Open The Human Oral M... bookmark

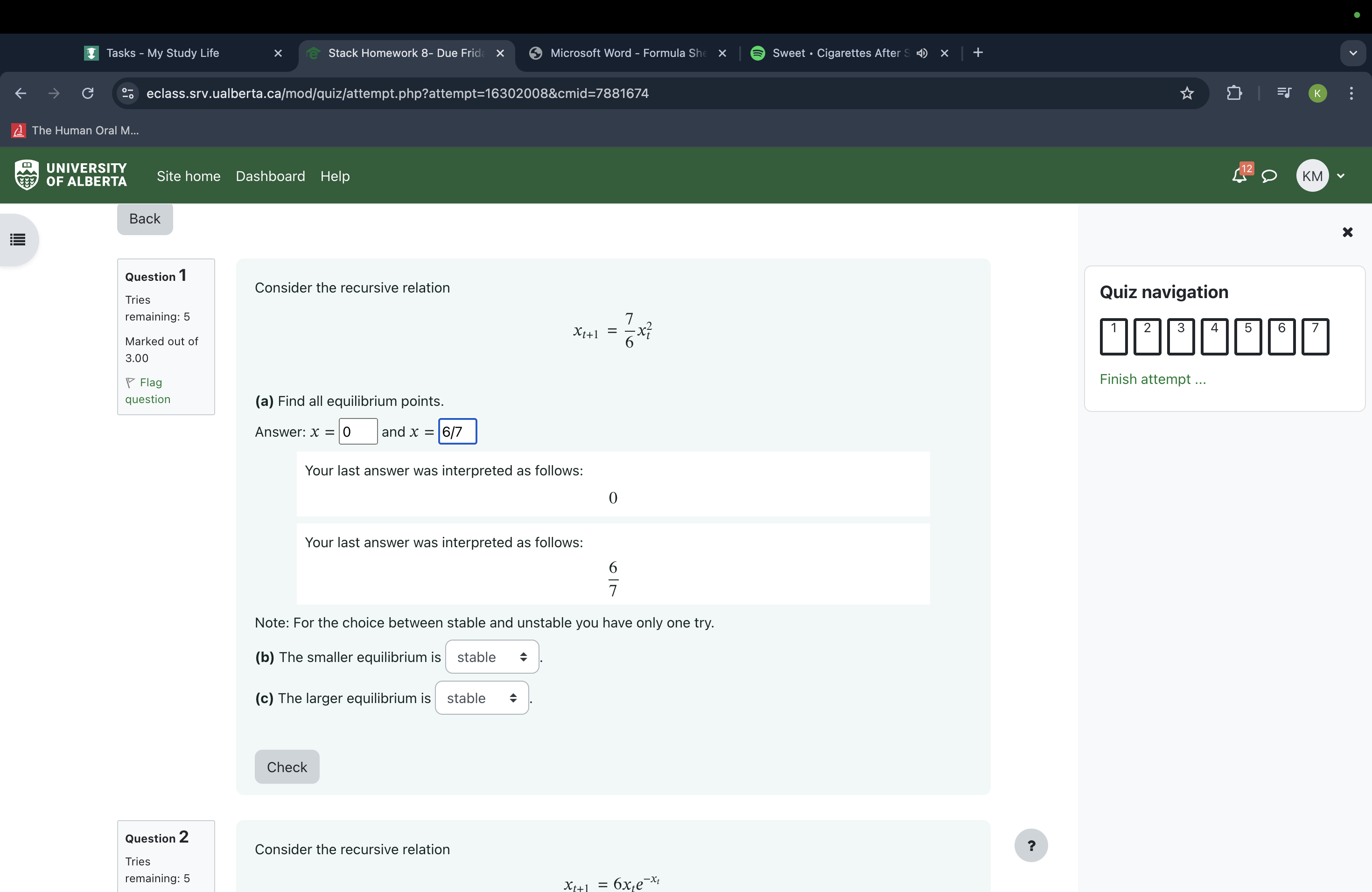click(x=76, y=130)
